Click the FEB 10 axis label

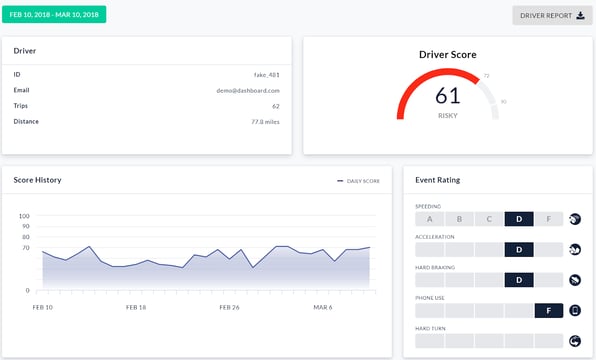tap(43, 307)
